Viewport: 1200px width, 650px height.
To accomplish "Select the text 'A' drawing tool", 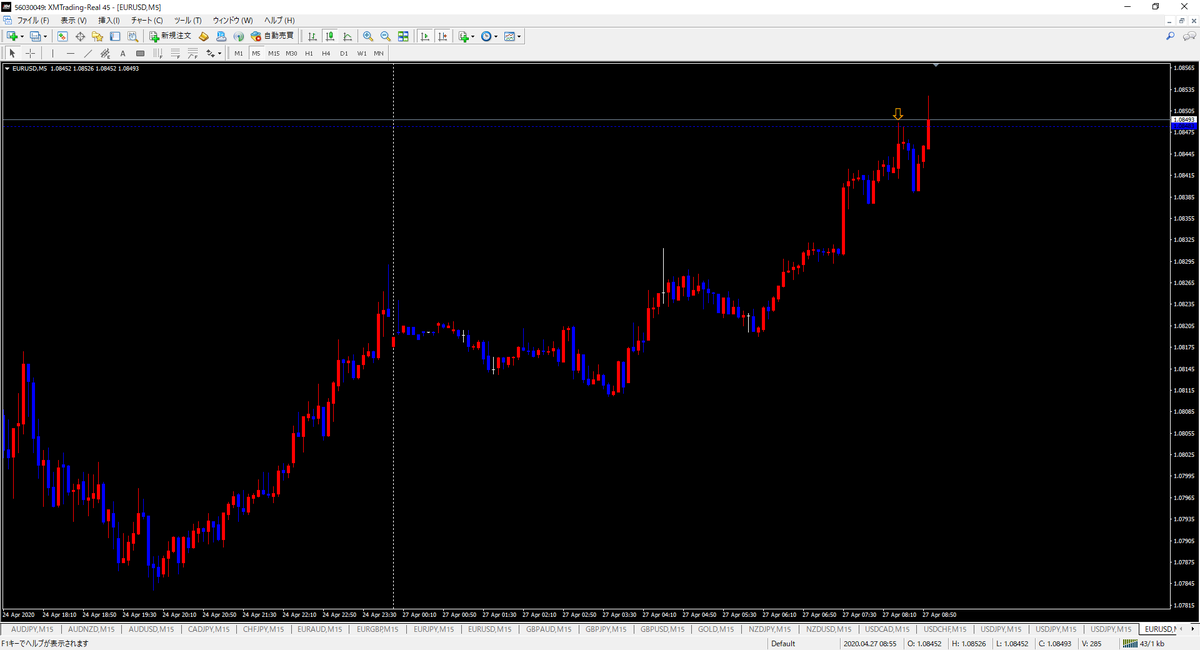I will click(123, 53).
